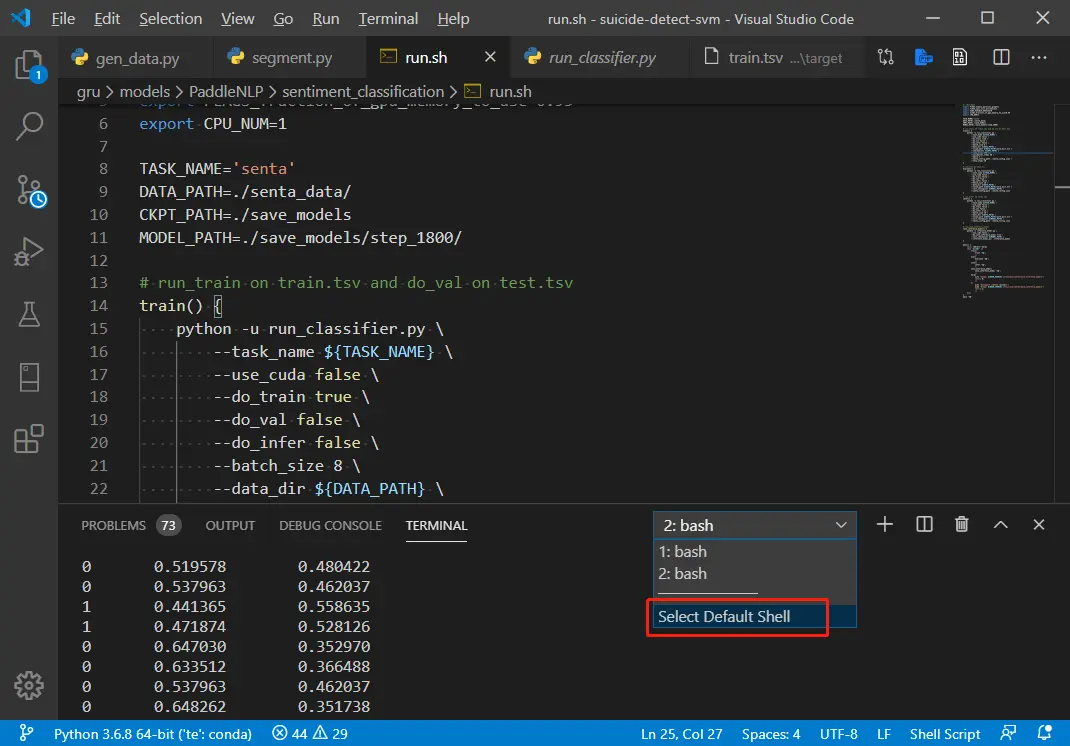Open the Run menu

click(x=326, y=18)
